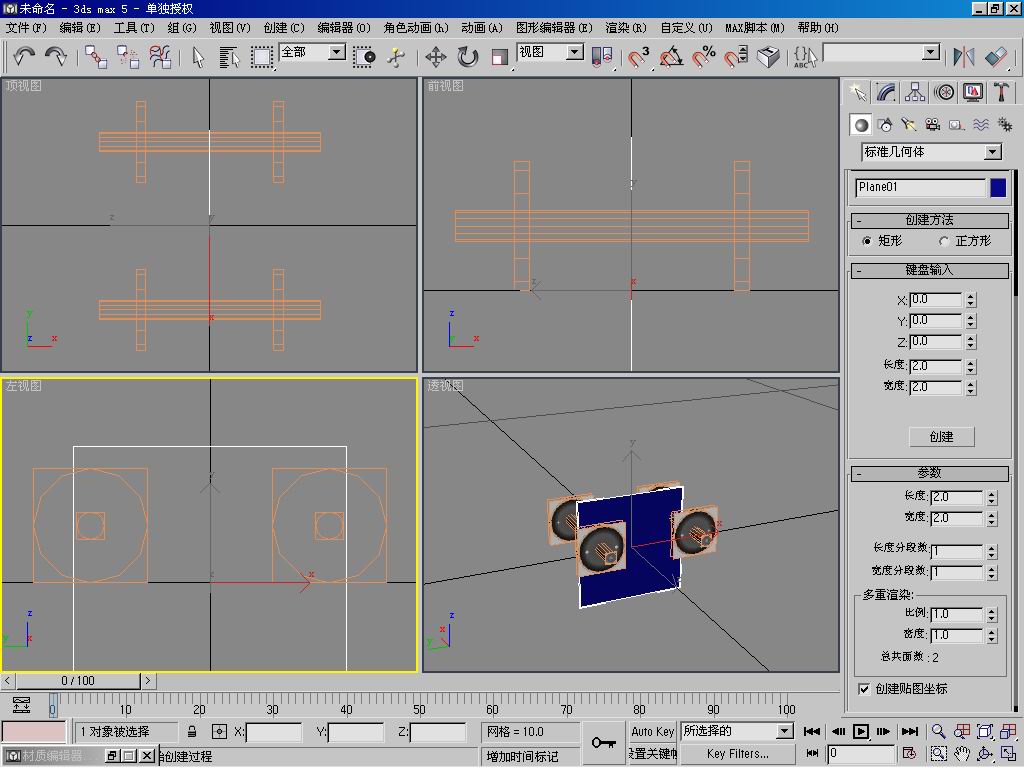Open the 编辑器(O) menu
Image resolution: width=1024 pixels, height=768 pixels.
(x=343, y=28)
